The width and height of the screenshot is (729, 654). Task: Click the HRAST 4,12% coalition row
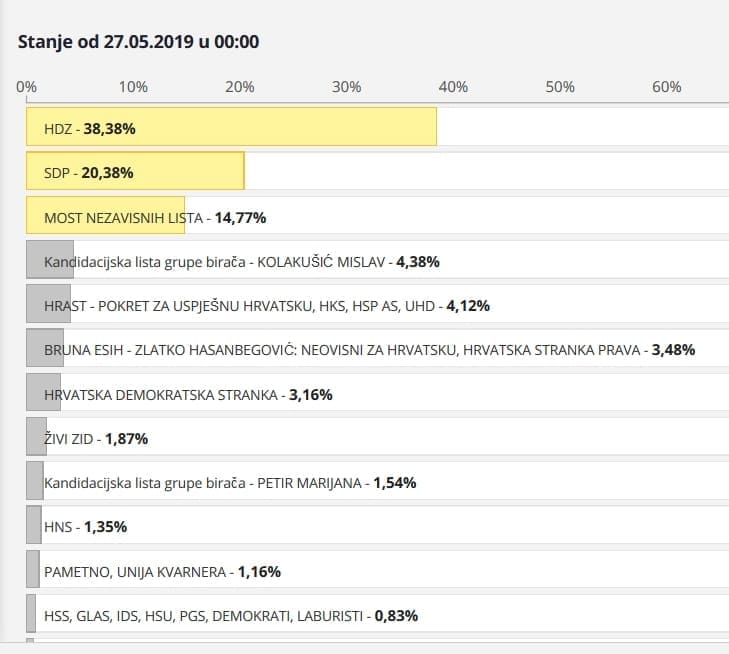click(266, 305)
